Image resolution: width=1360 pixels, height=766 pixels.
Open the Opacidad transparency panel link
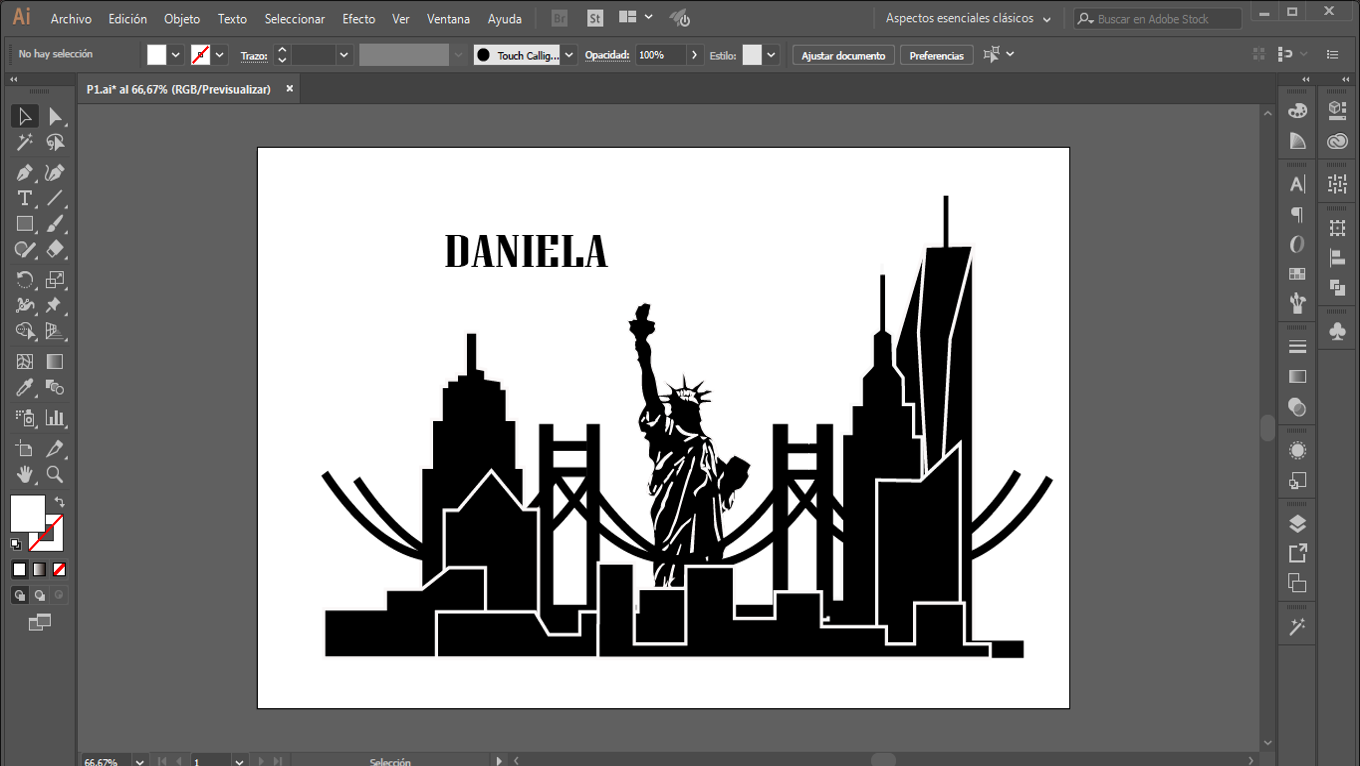pos(607,56)
